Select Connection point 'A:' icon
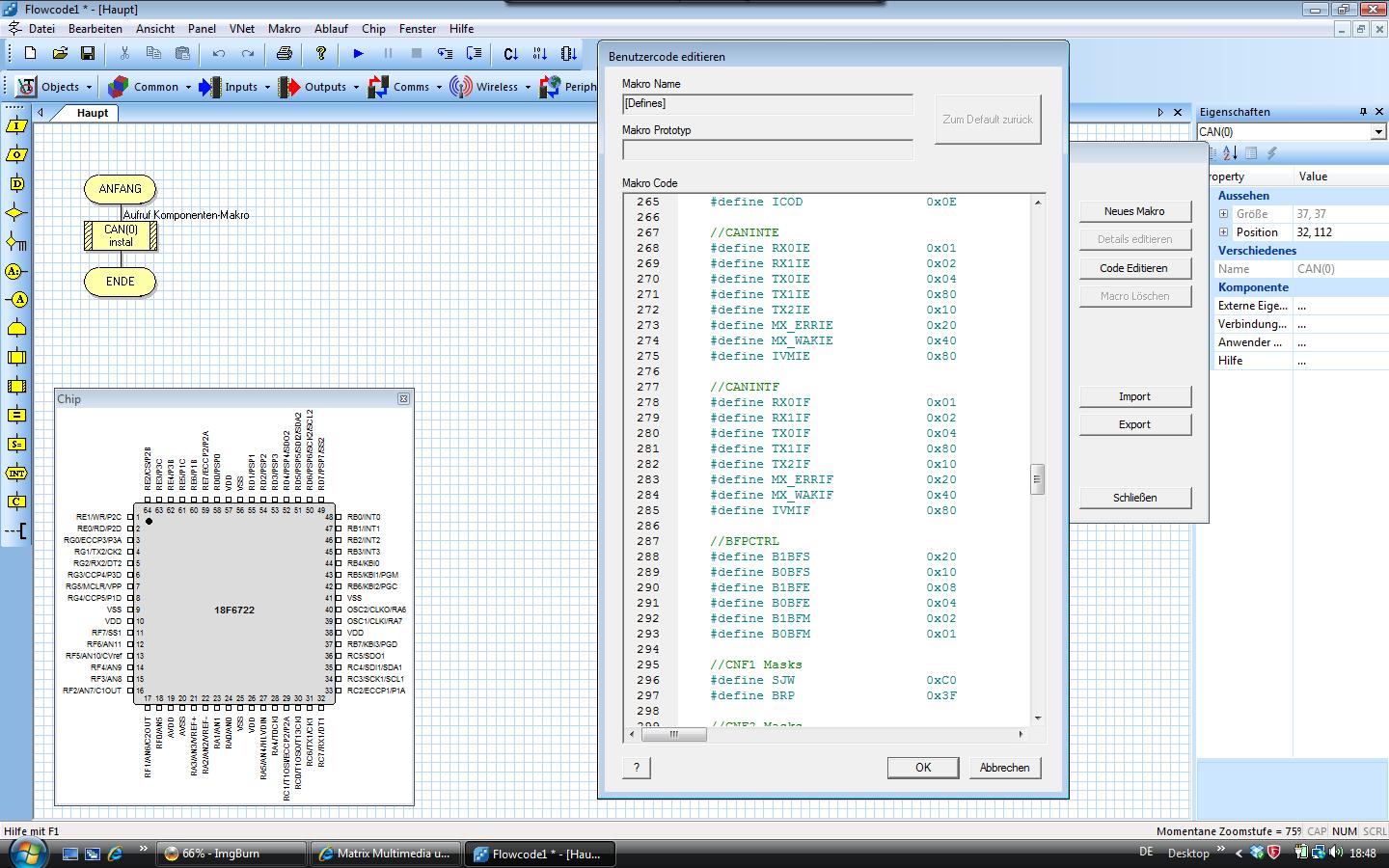The width and height of the screenshot is (1389, 868). [16, 271]
